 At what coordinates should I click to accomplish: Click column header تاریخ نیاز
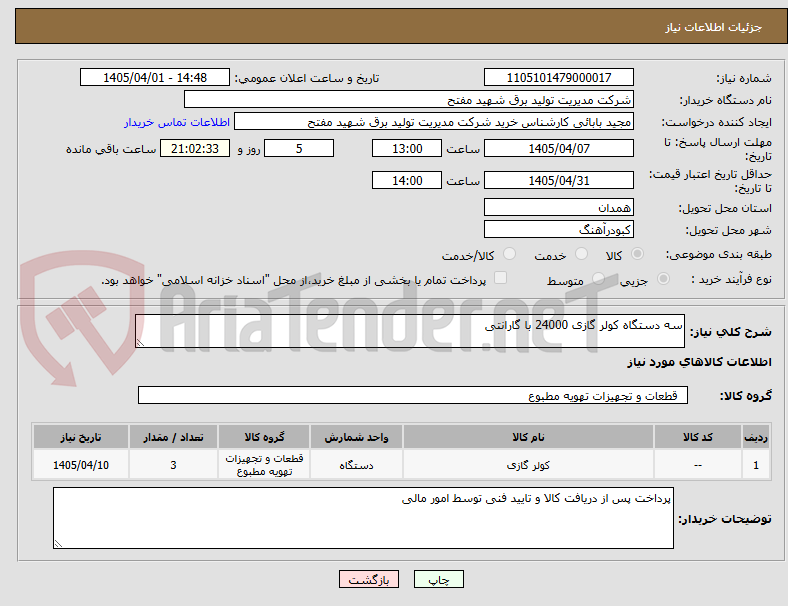point(81,437)
